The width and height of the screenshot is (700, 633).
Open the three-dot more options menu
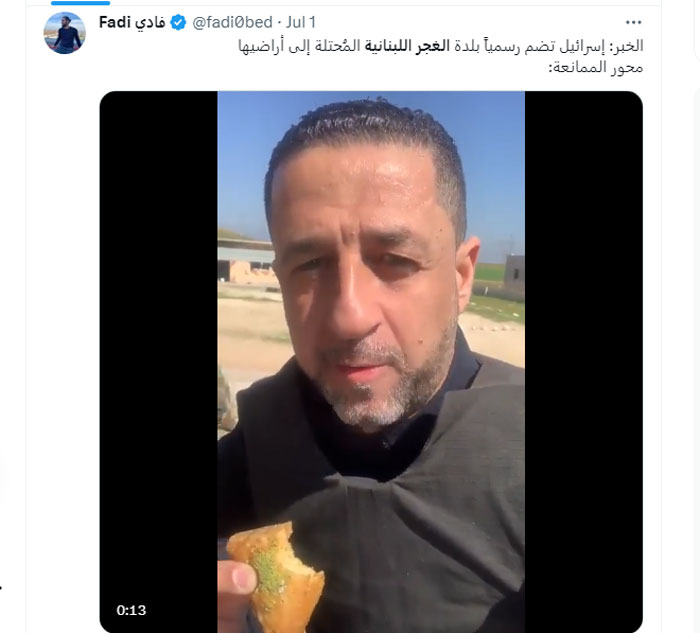[633, 22]
